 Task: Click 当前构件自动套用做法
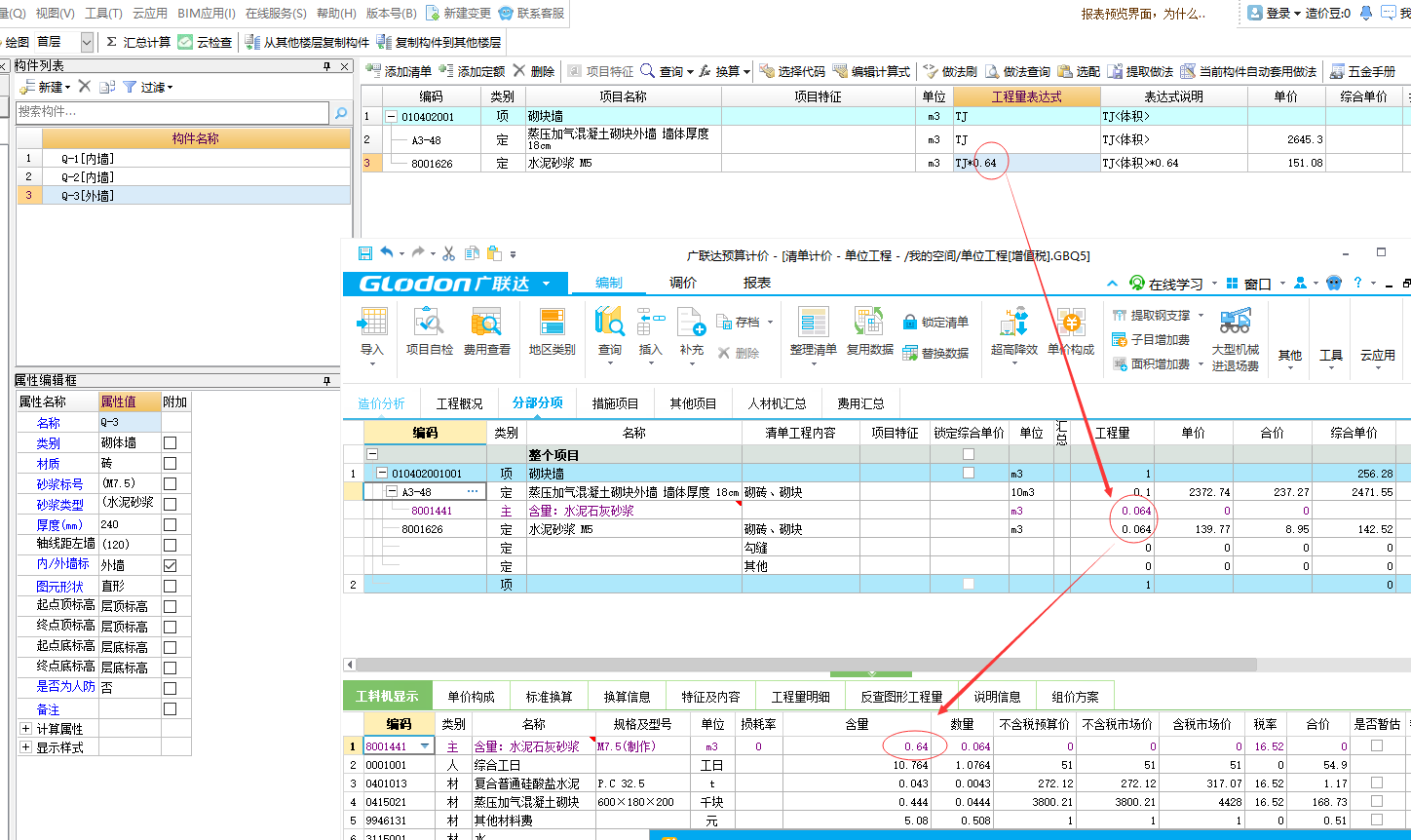pyautogui.click(x=1248, y=71)
